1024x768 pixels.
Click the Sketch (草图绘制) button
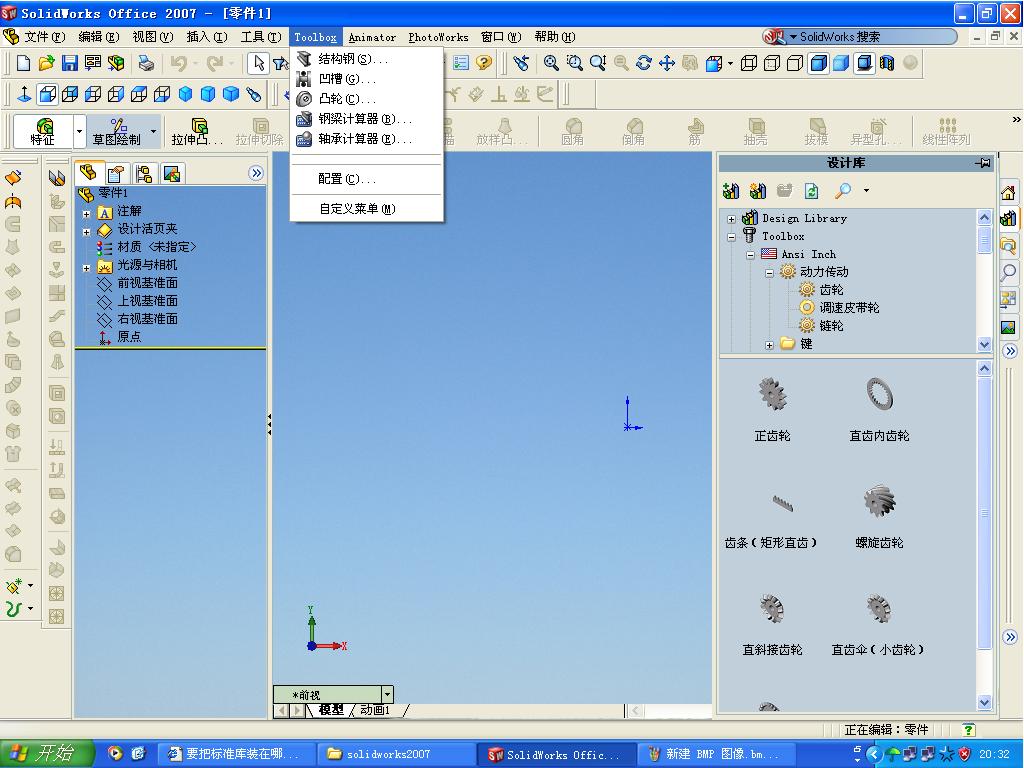(x=116, y=131)
